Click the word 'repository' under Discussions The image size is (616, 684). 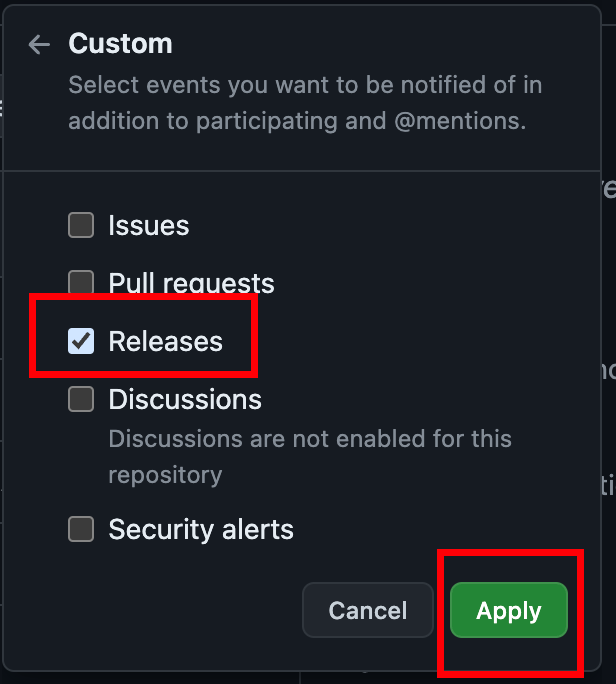click(x=165, y=474)
